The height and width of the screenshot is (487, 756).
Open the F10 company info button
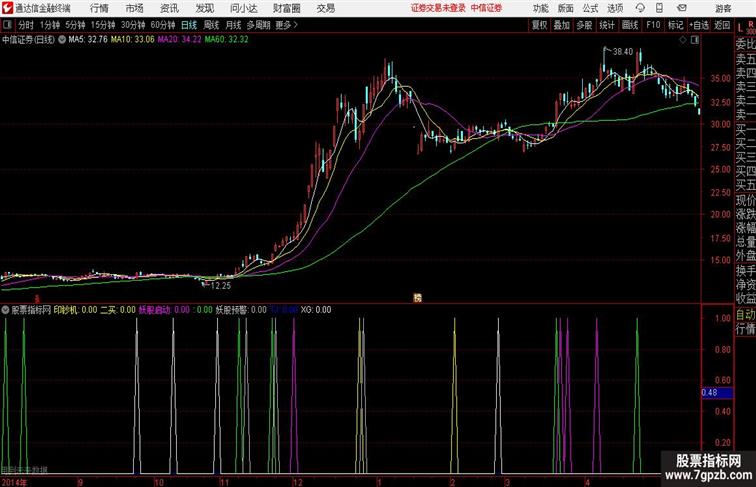click(x=653, y=25)
